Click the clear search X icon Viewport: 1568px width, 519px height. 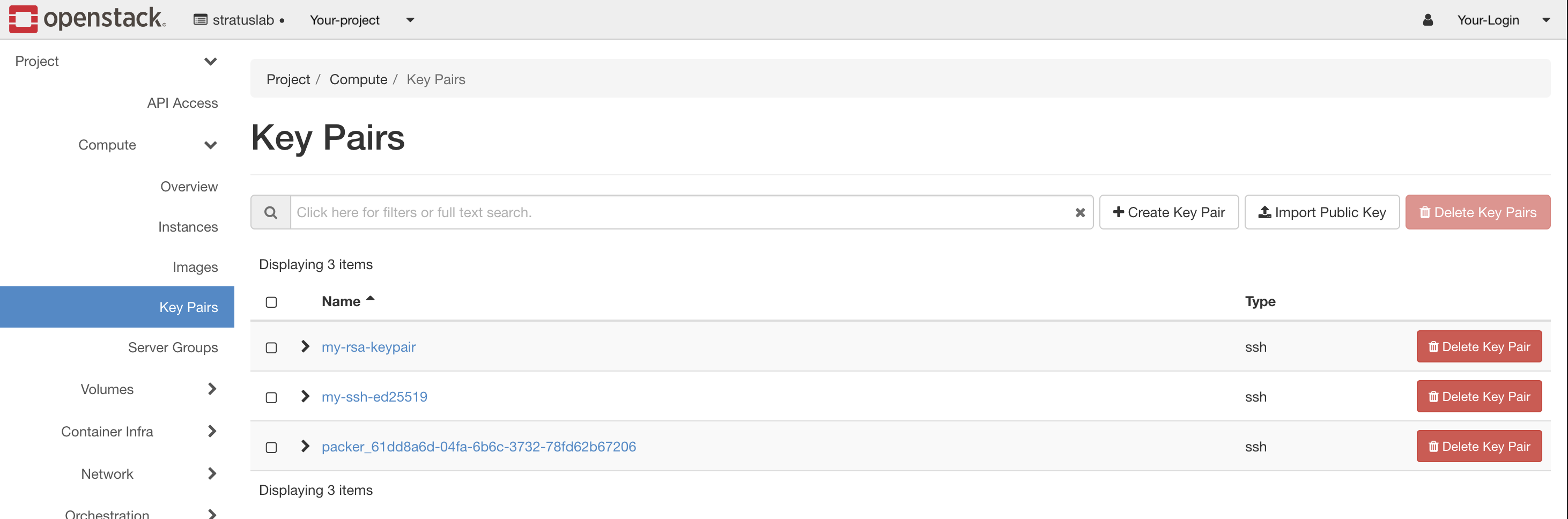(1081, 212)
